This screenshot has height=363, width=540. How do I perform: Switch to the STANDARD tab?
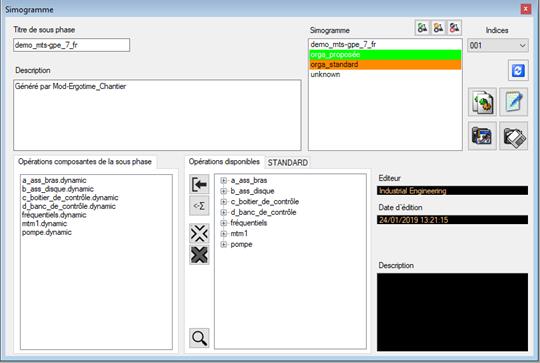point(288,163)
